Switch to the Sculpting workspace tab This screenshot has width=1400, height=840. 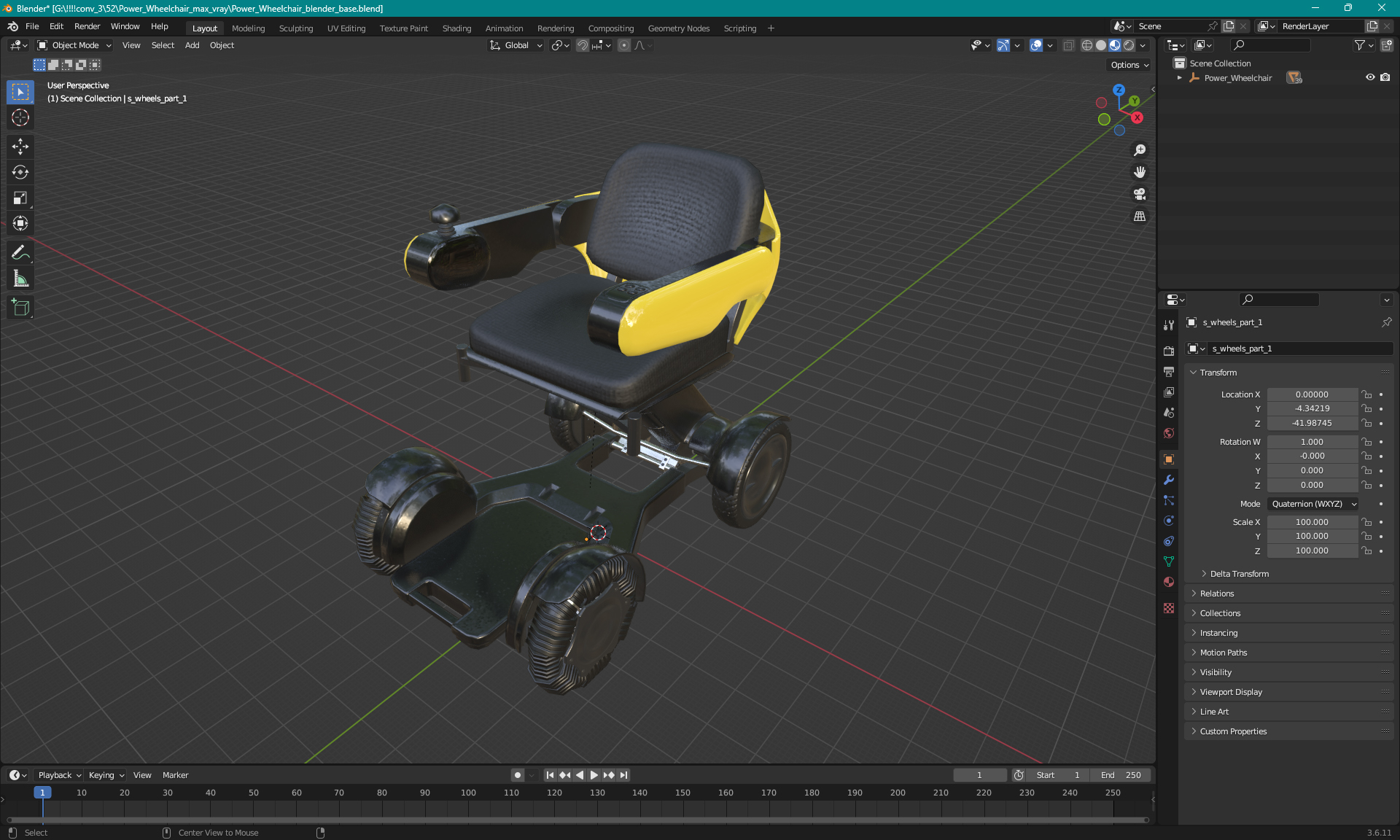click(x=296, y=28)
